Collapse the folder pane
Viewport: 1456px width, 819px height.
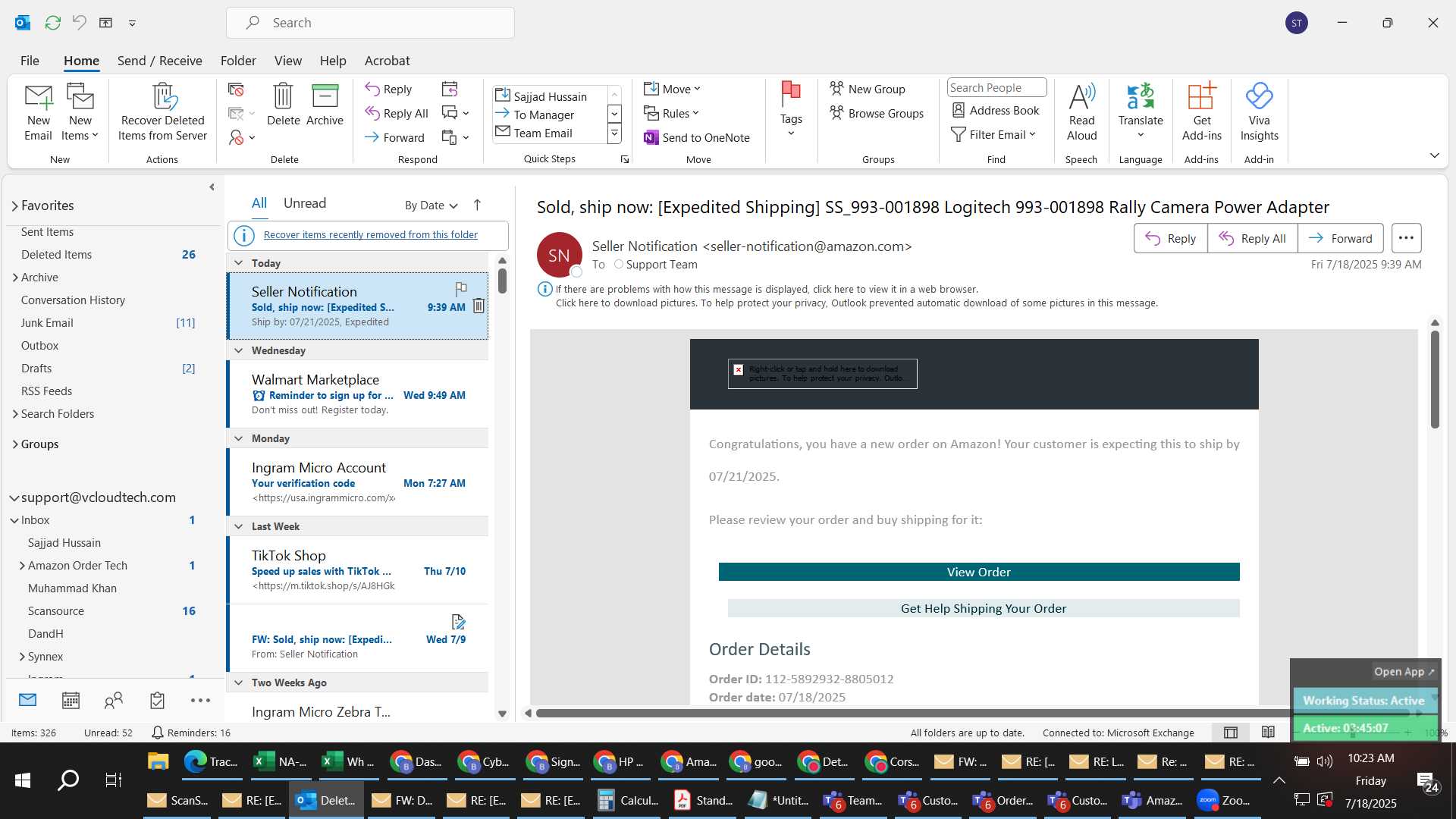[212, 187]
